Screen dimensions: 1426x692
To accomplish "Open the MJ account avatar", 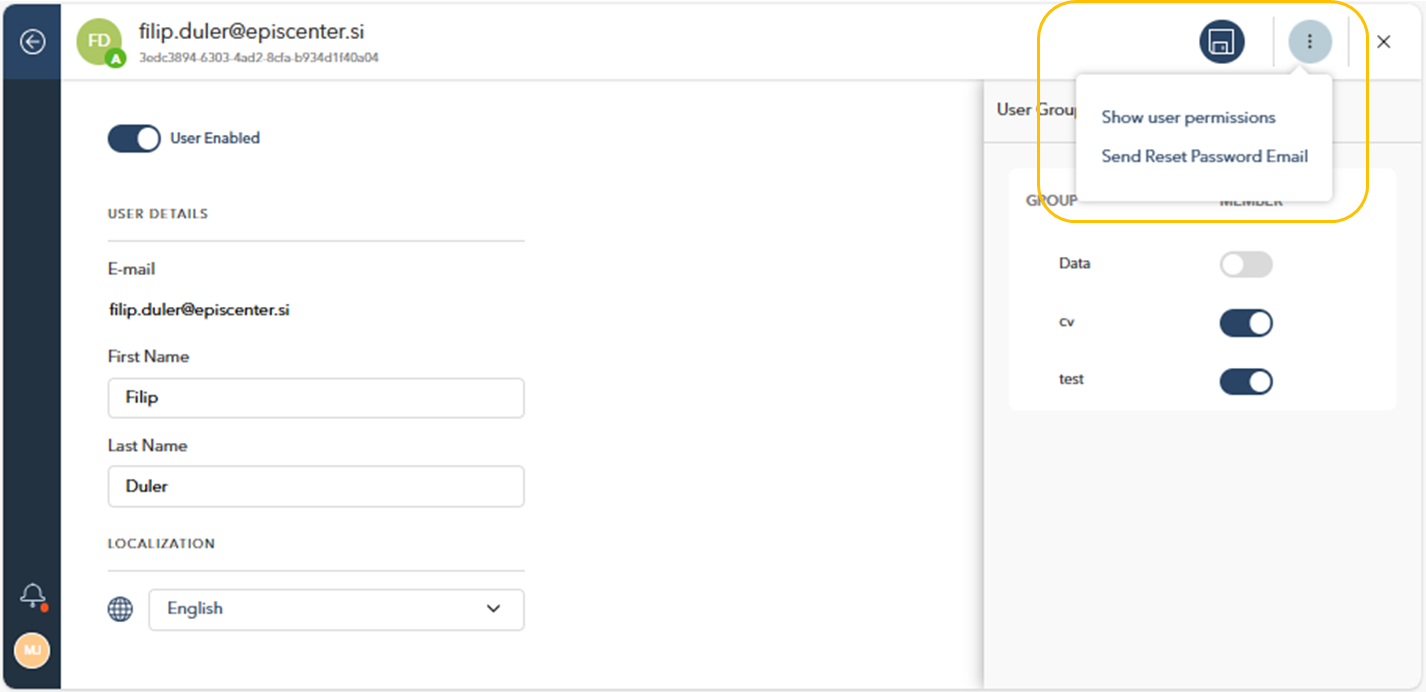I will pos(32,651).
